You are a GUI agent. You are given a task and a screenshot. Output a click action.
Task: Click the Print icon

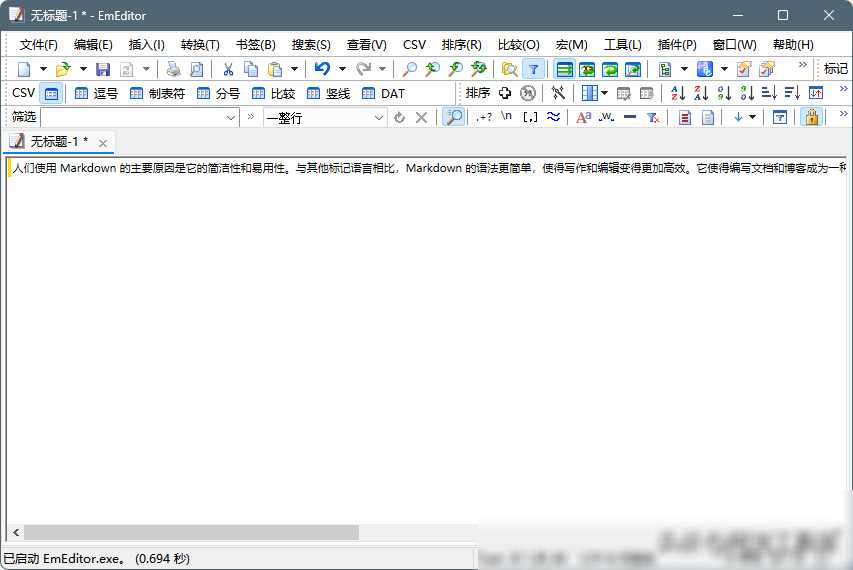(174, 69)
